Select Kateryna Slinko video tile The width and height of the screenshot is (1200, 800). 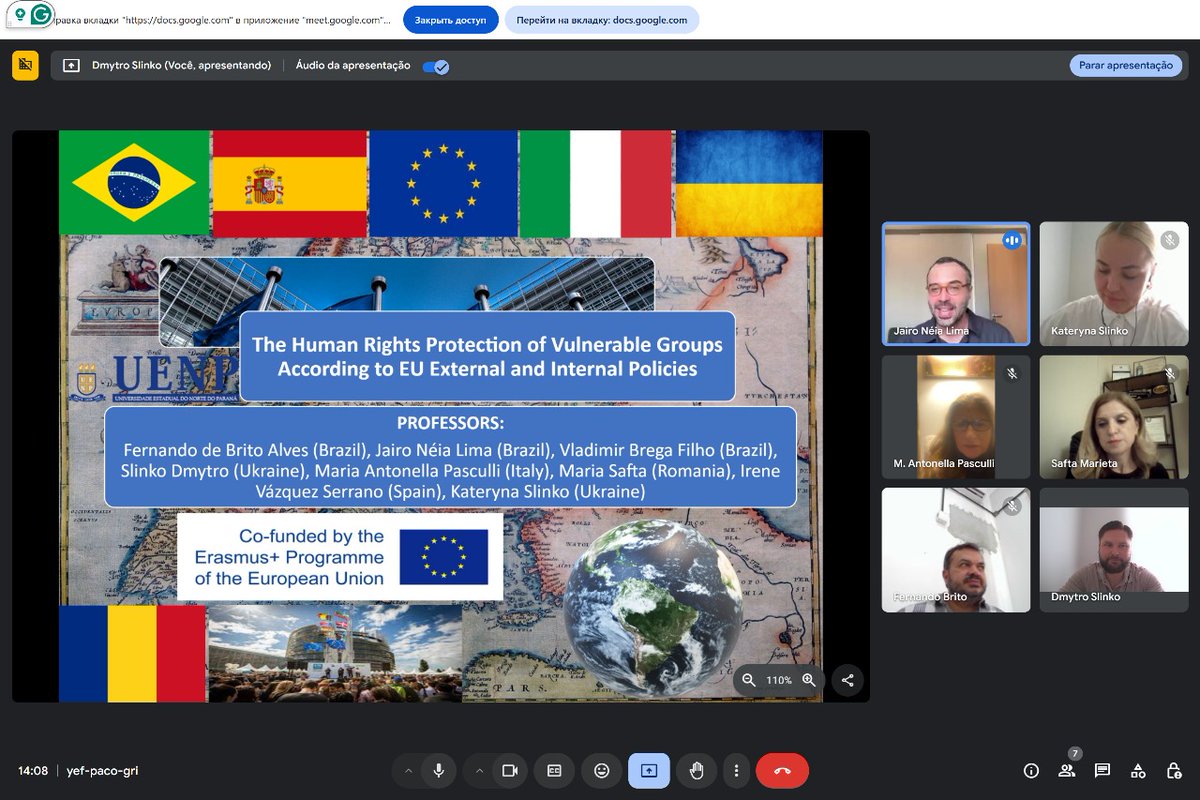click(1114, 284)
